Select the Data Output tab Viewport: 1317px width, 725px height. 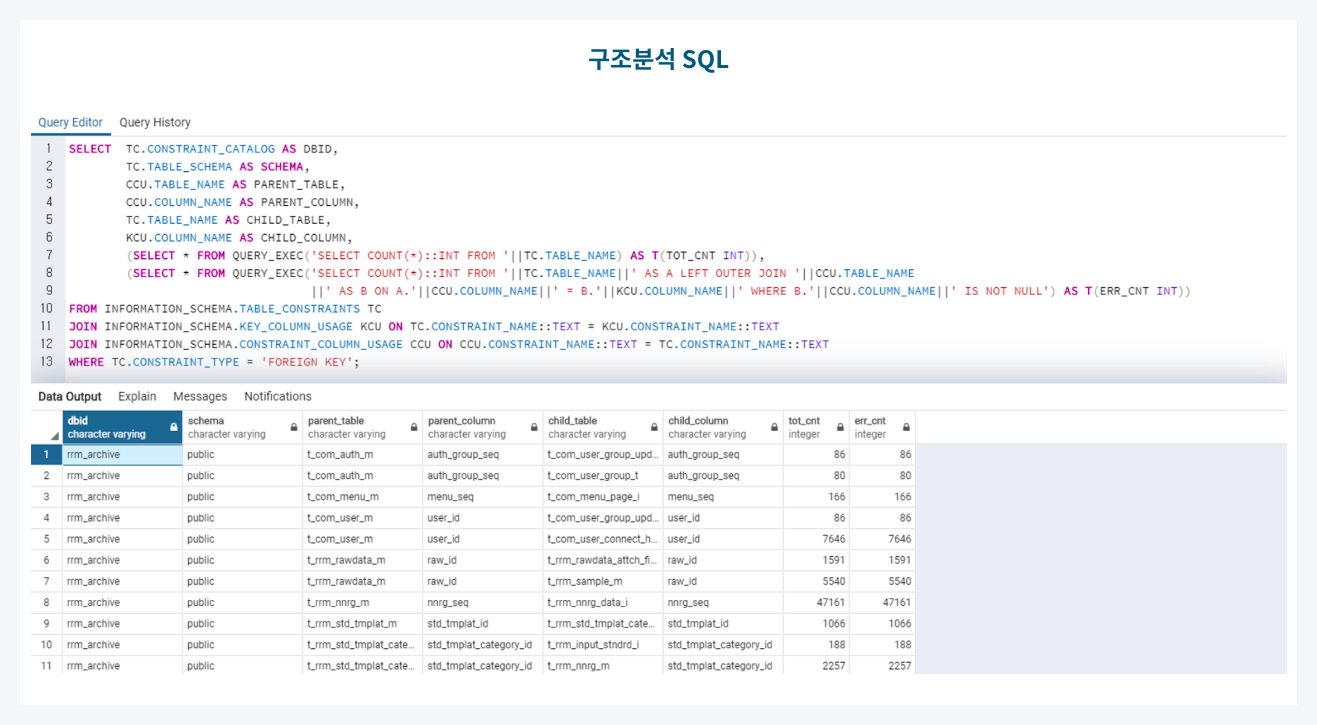click(71, 396)
